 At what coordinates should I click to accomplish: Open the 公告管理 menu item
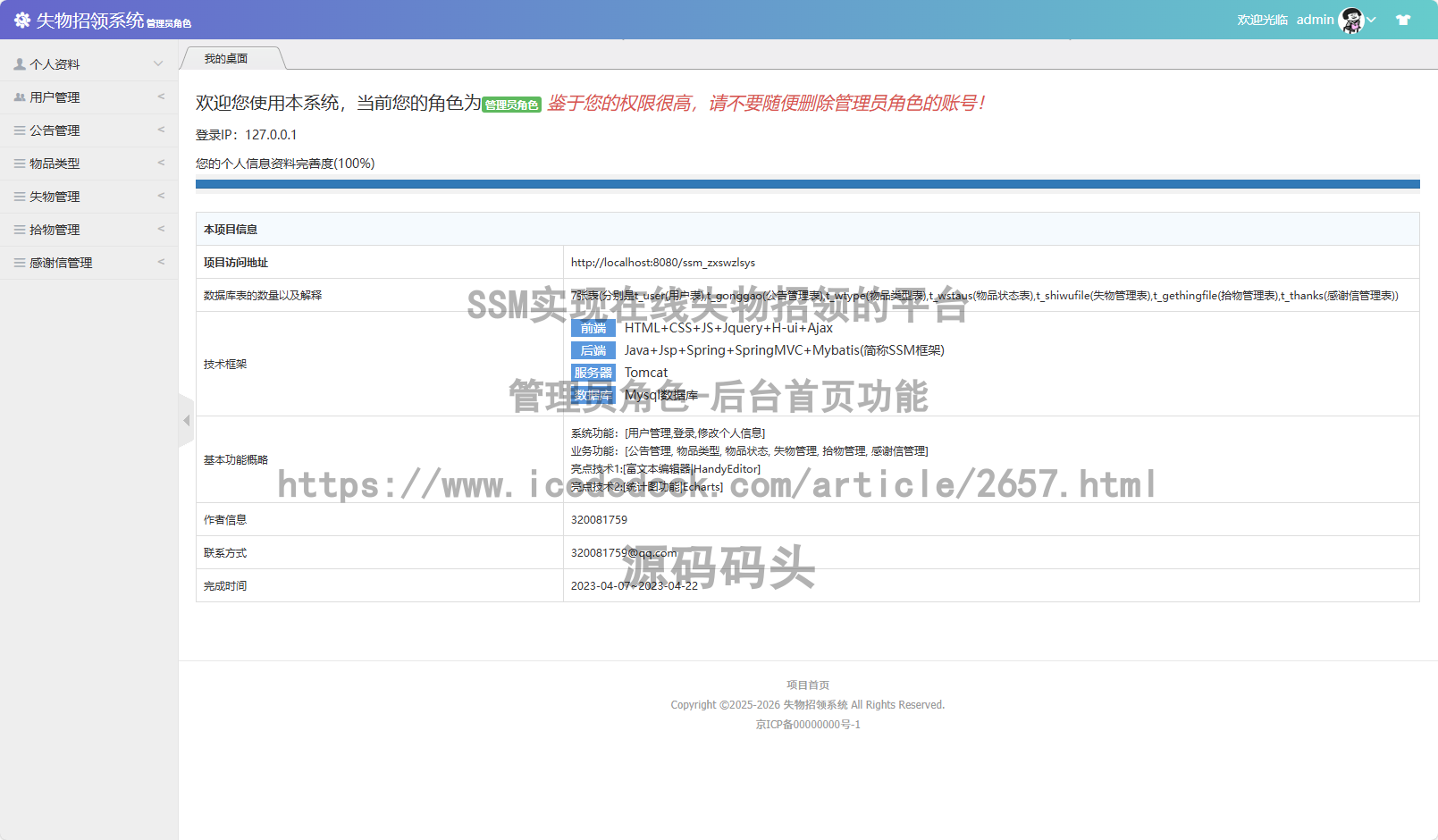55,130
